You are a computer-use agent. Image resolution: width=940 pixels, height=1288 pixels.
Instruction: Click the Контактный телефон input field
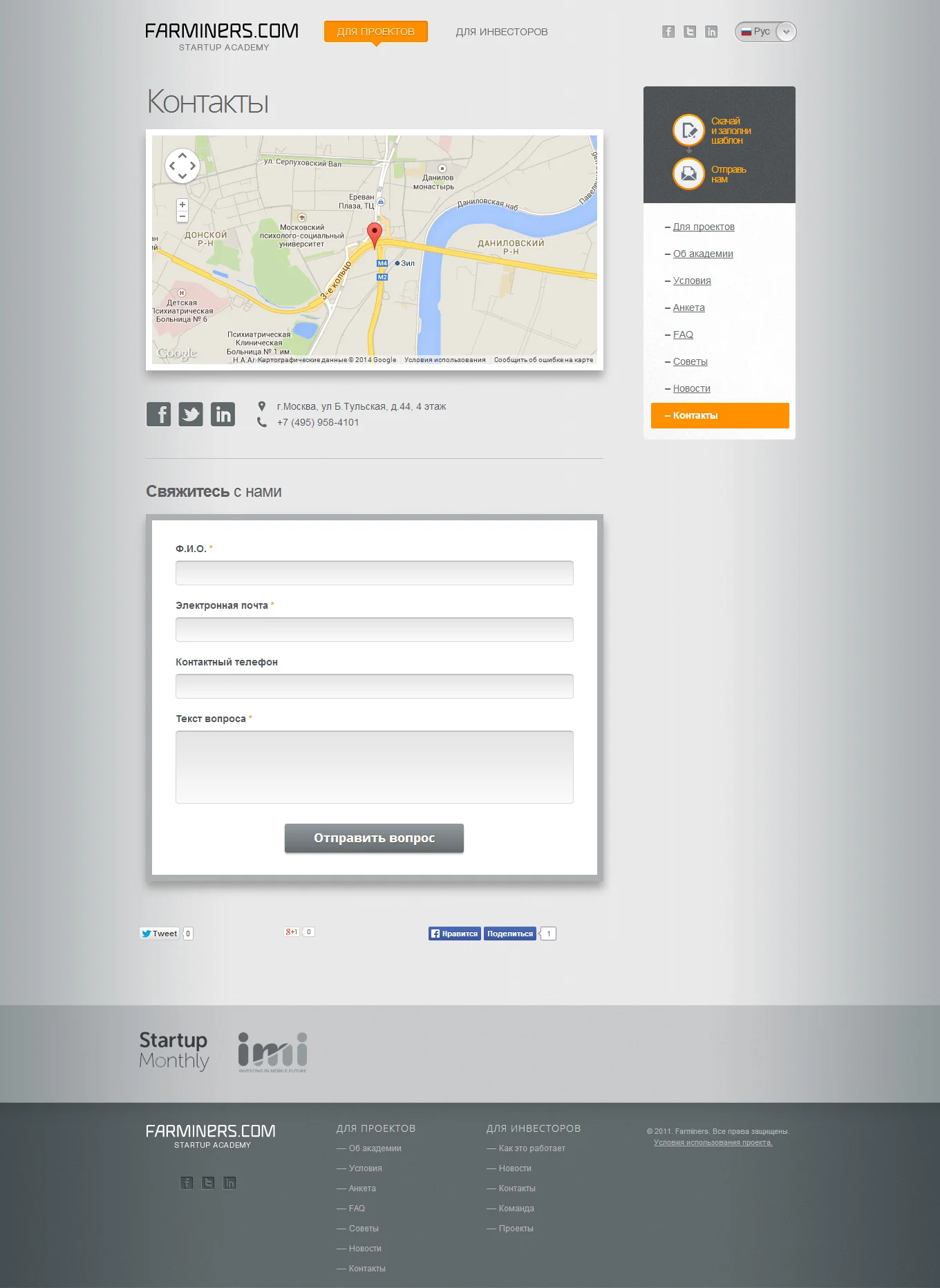(375, 686)
